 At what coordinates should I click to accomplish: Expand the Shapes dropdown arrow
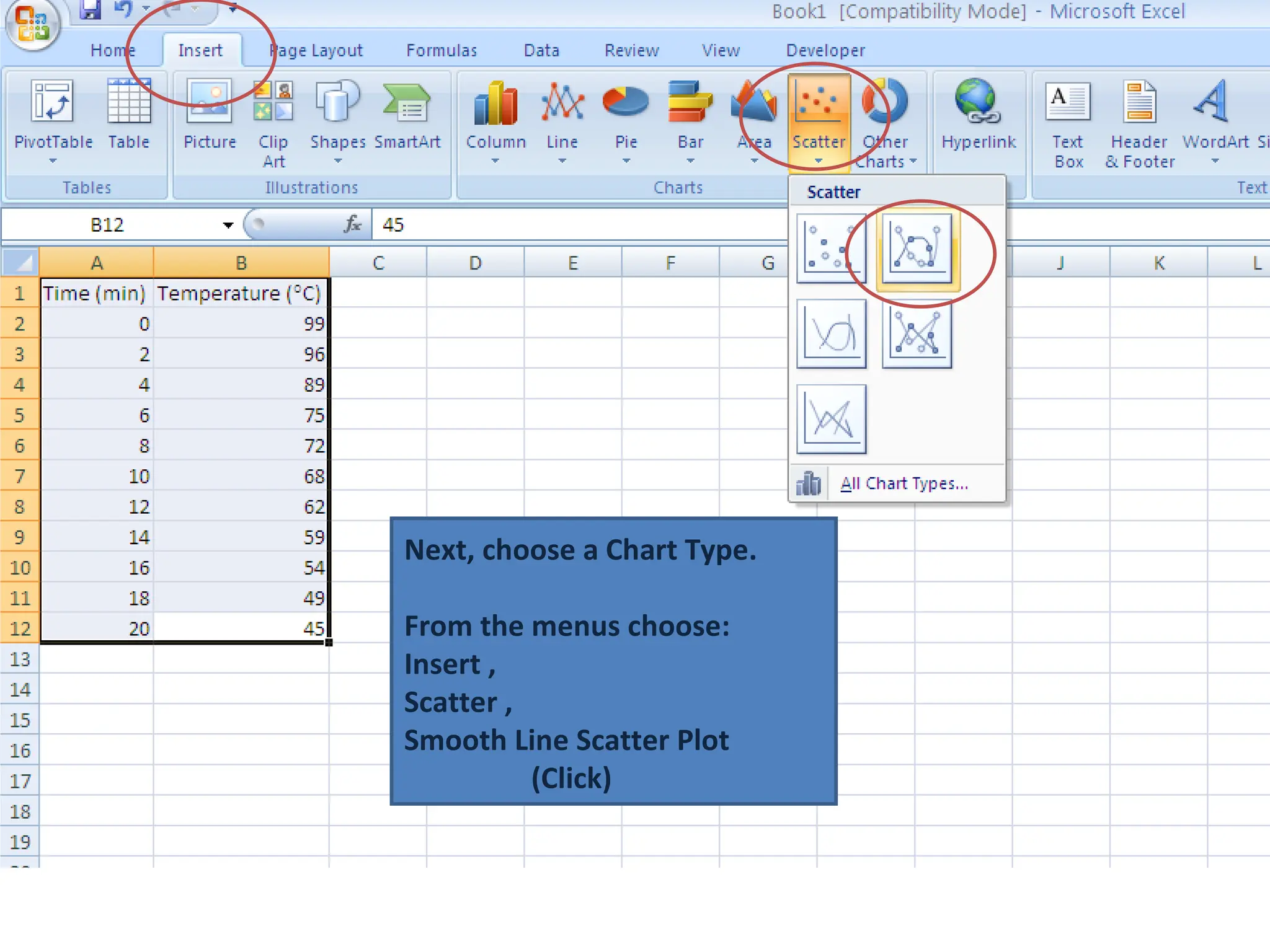point(338,161)
